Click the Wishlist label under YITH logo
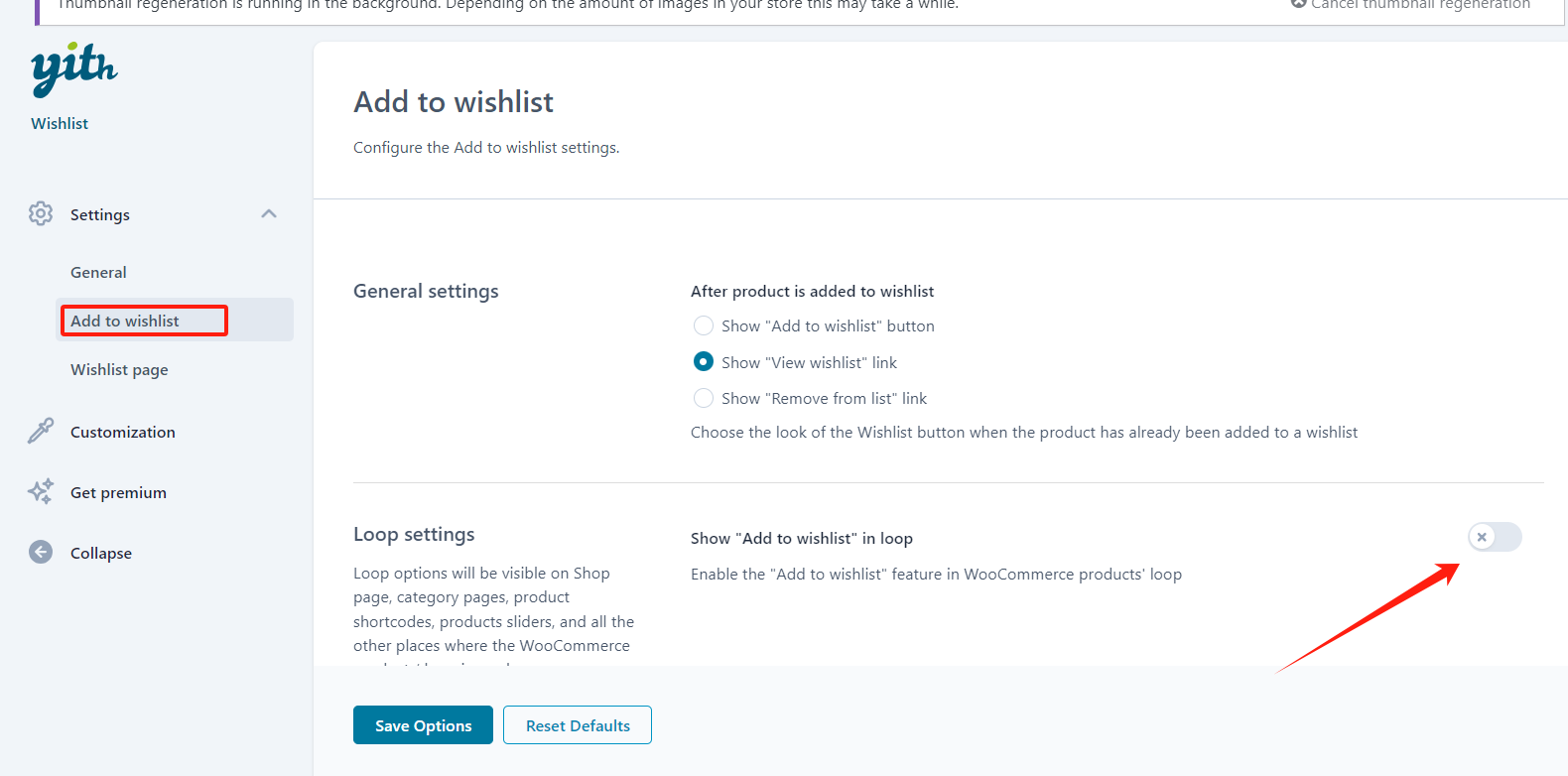 (60, 123)
